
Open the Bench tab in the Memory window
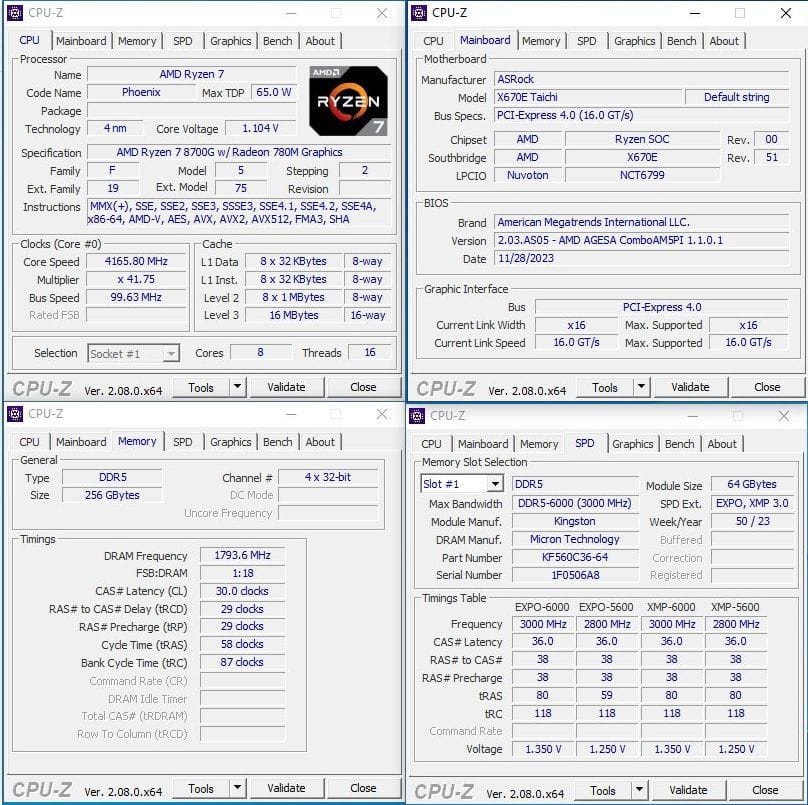point(277,441)
